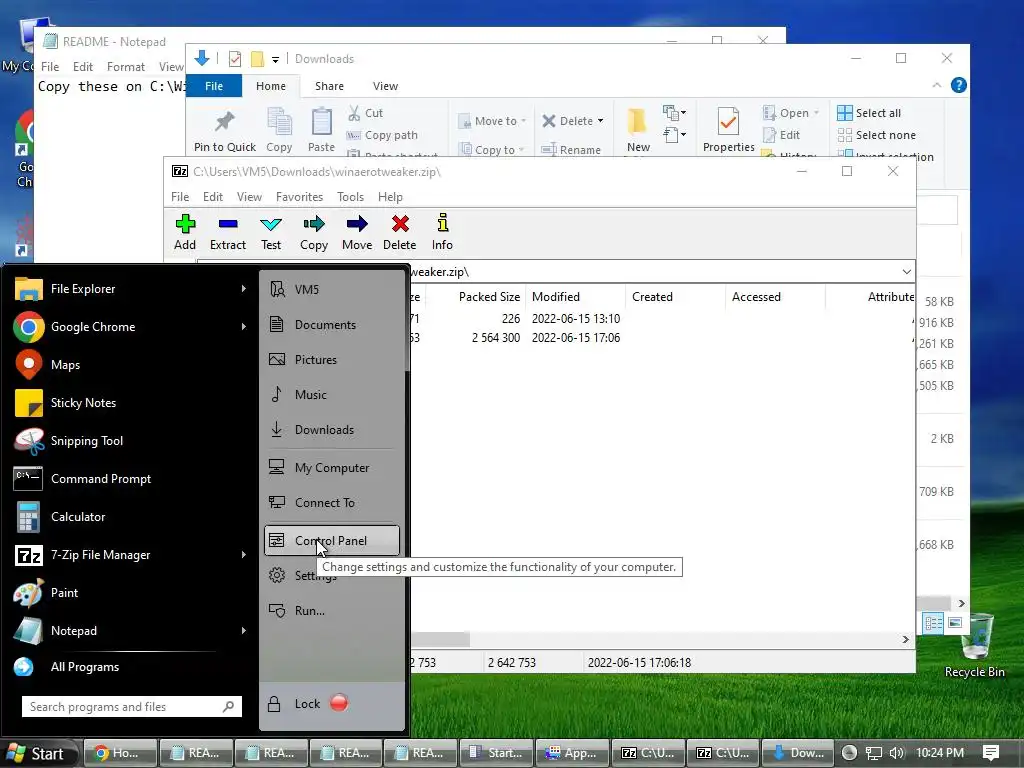This screenshot has width=1024, height=768.
Task: Open the Run dialog from Start menu
Action: click(332, 611)
